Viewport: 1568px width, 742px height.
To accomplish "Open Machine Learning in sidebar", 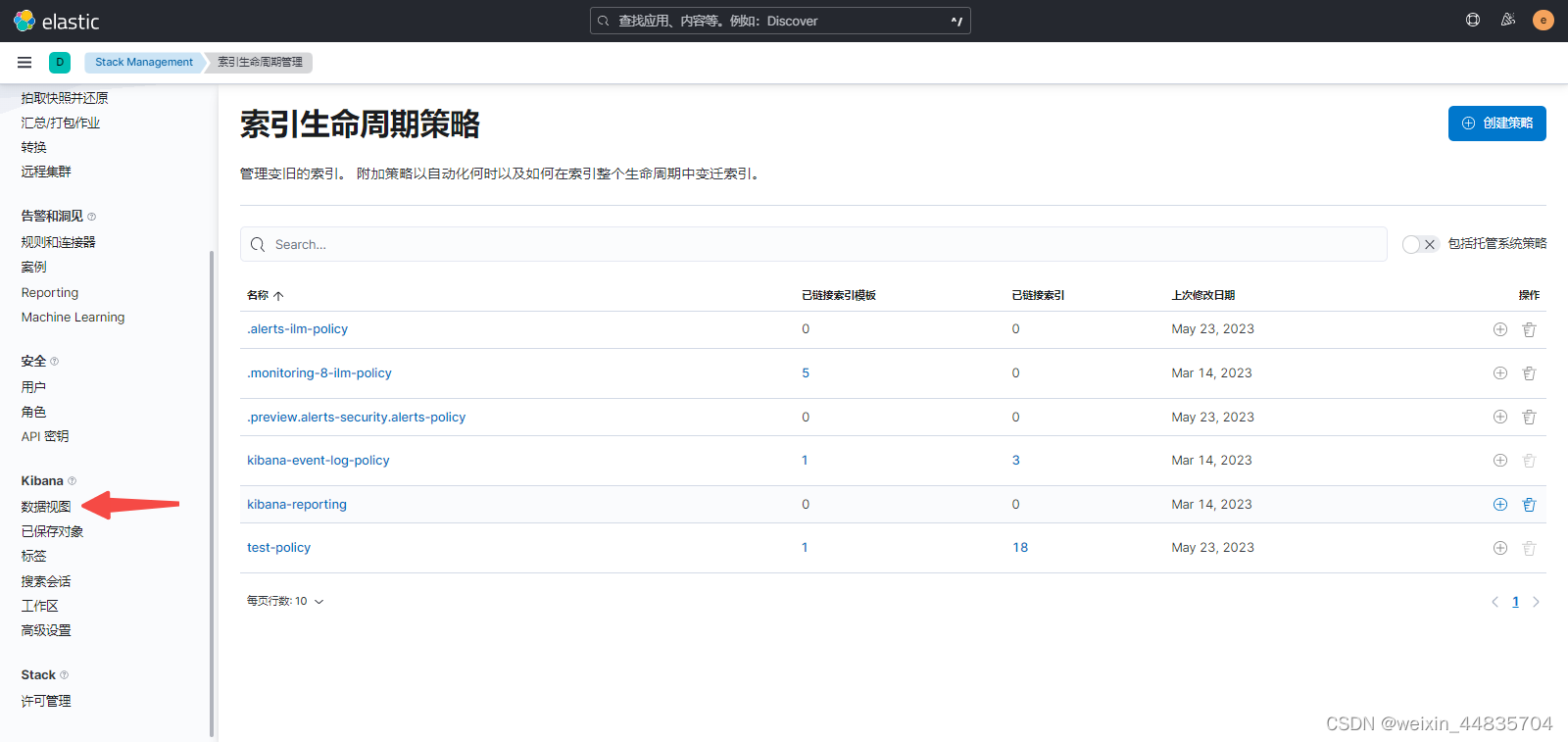I will point(73,318).
